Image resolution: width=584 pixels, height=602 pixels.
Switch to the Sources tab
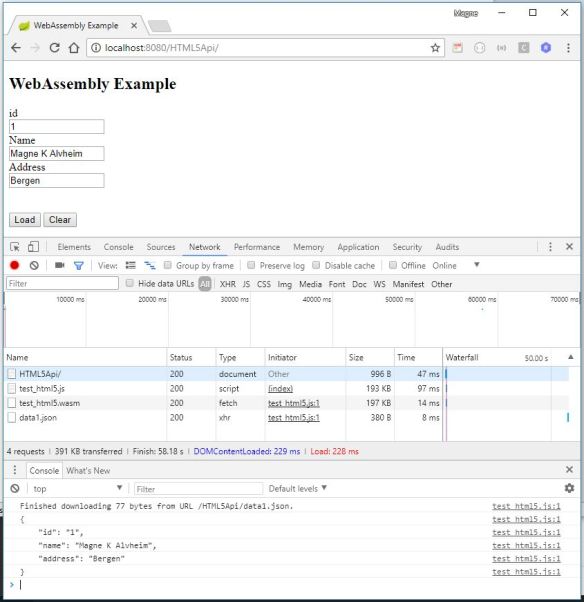(x=161, y=247)
